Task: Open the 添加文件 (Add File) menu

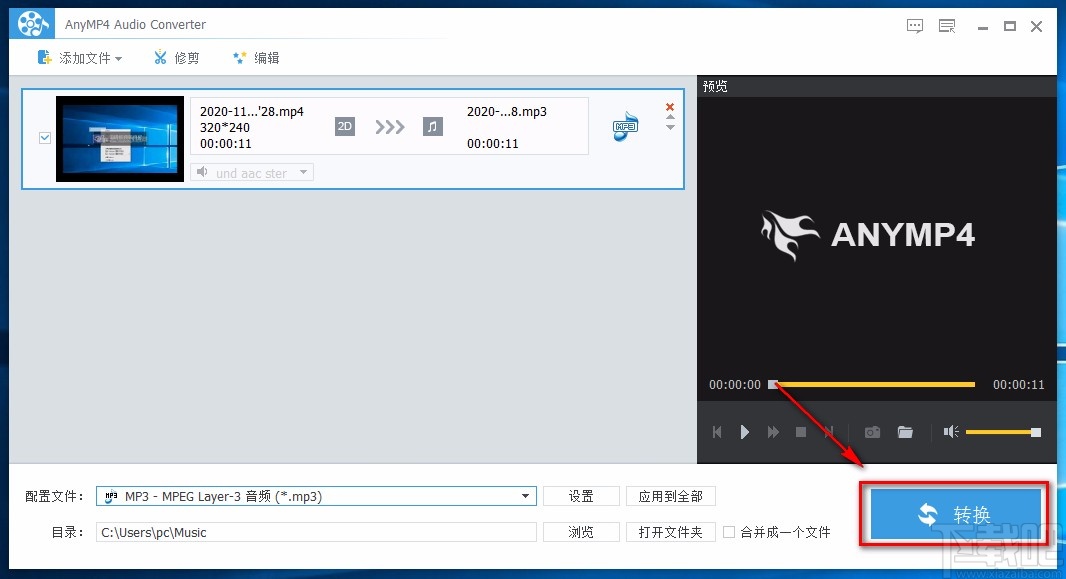Action: click(x=80, y=58)
